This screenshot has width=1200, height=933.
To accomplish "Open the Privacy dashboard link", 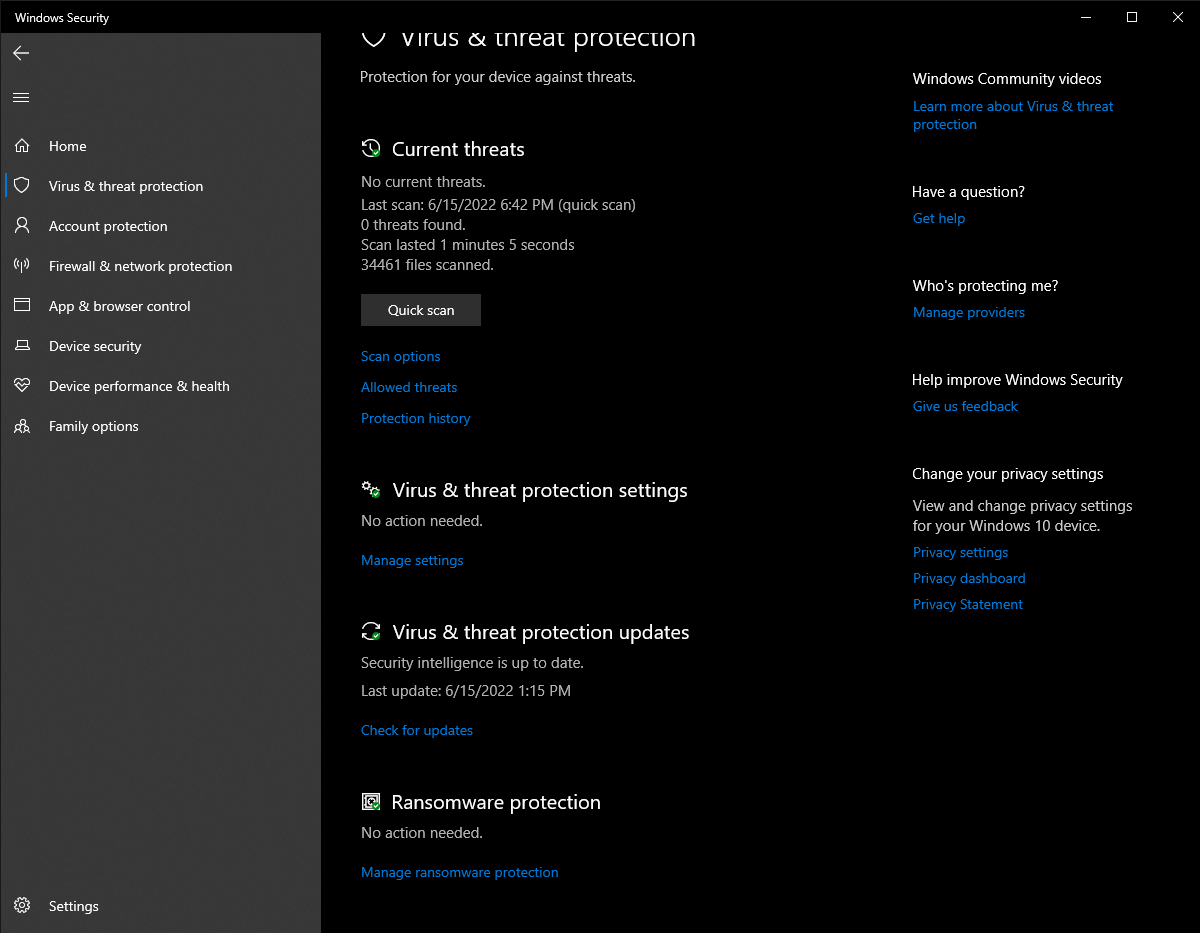I will pos(969,578).
